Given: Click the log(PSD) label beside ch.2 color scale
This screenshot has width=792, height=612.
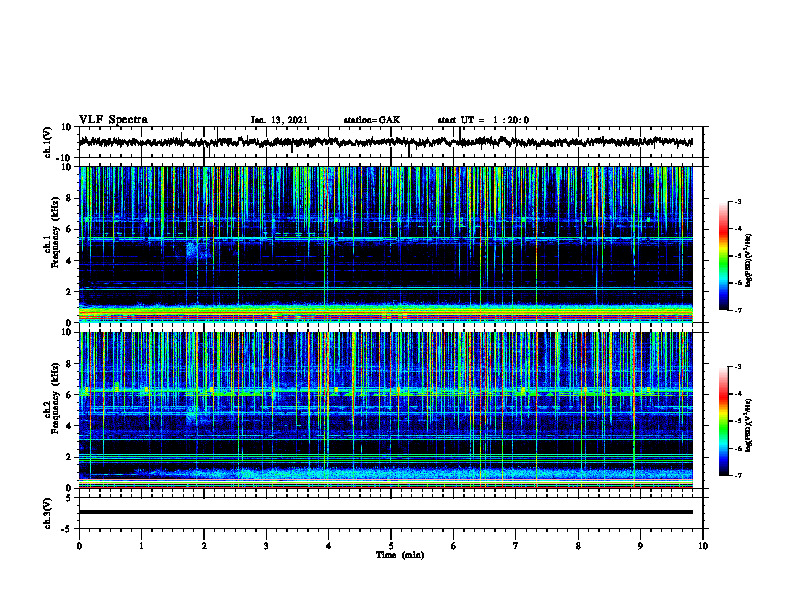Looking at the screenshot, I should [749, 425].
